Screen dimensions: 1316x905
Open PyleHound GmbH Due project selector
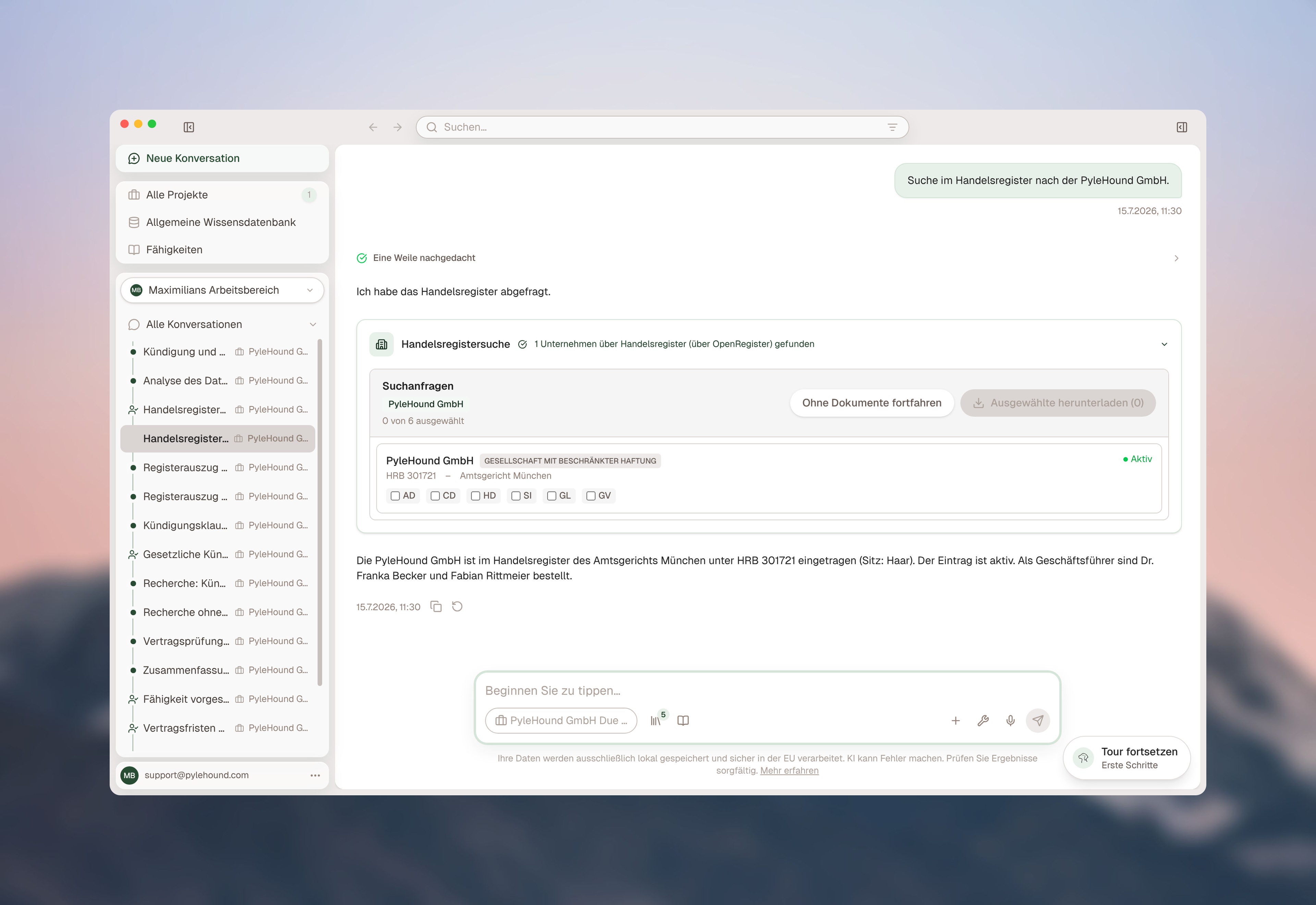561,720
